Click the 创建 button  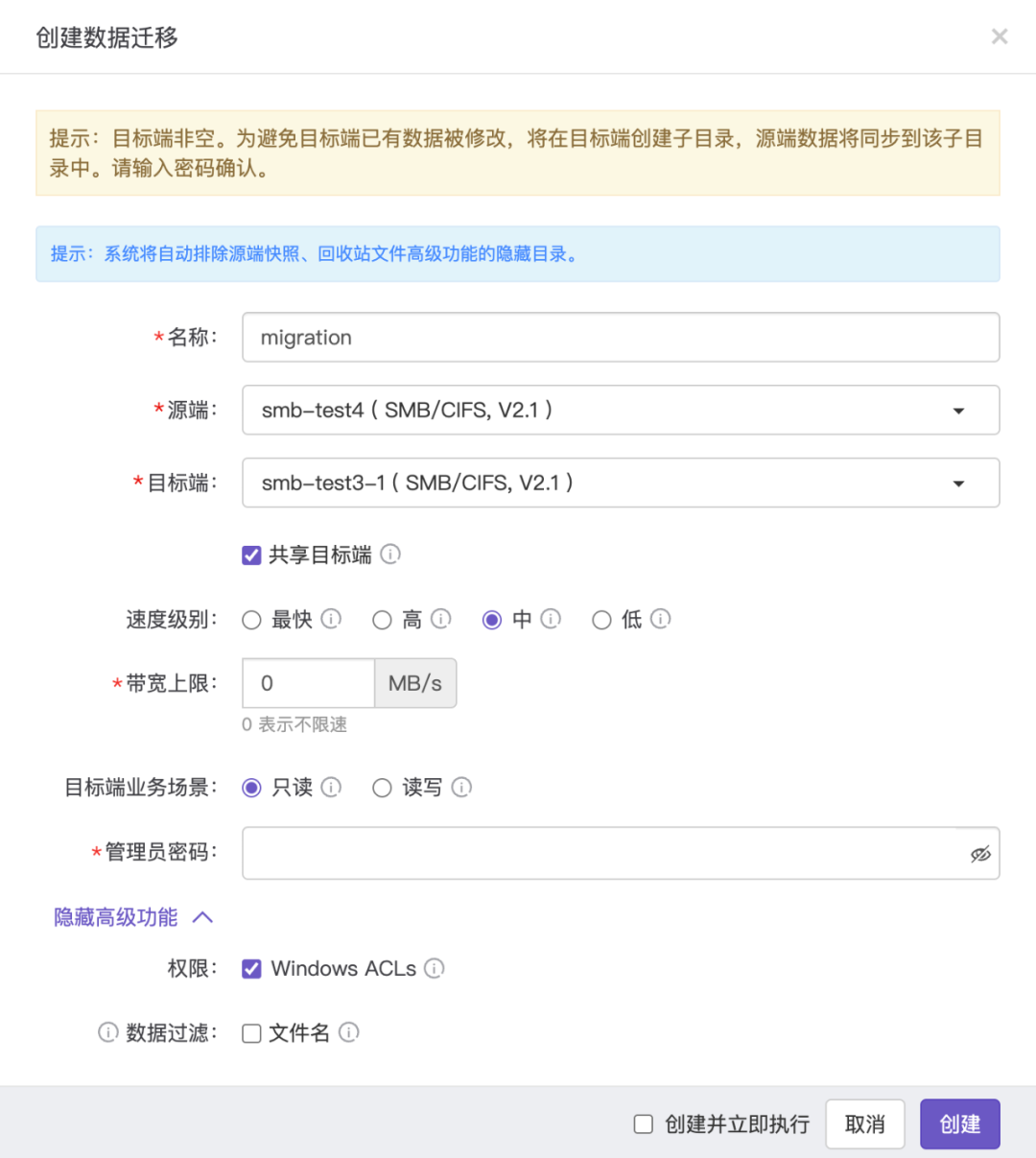(960, 1123)
